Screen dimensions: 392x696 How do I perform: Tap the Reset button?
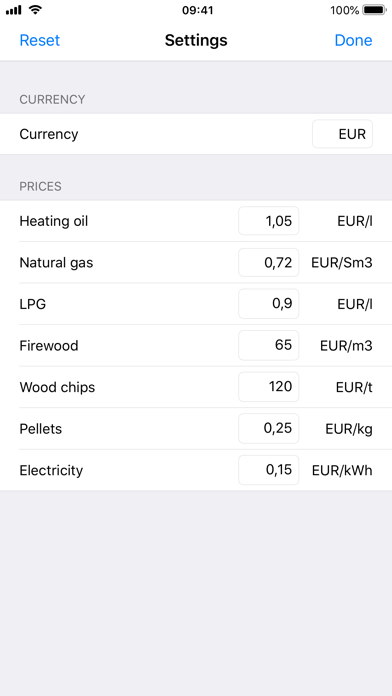click(40, 40)
